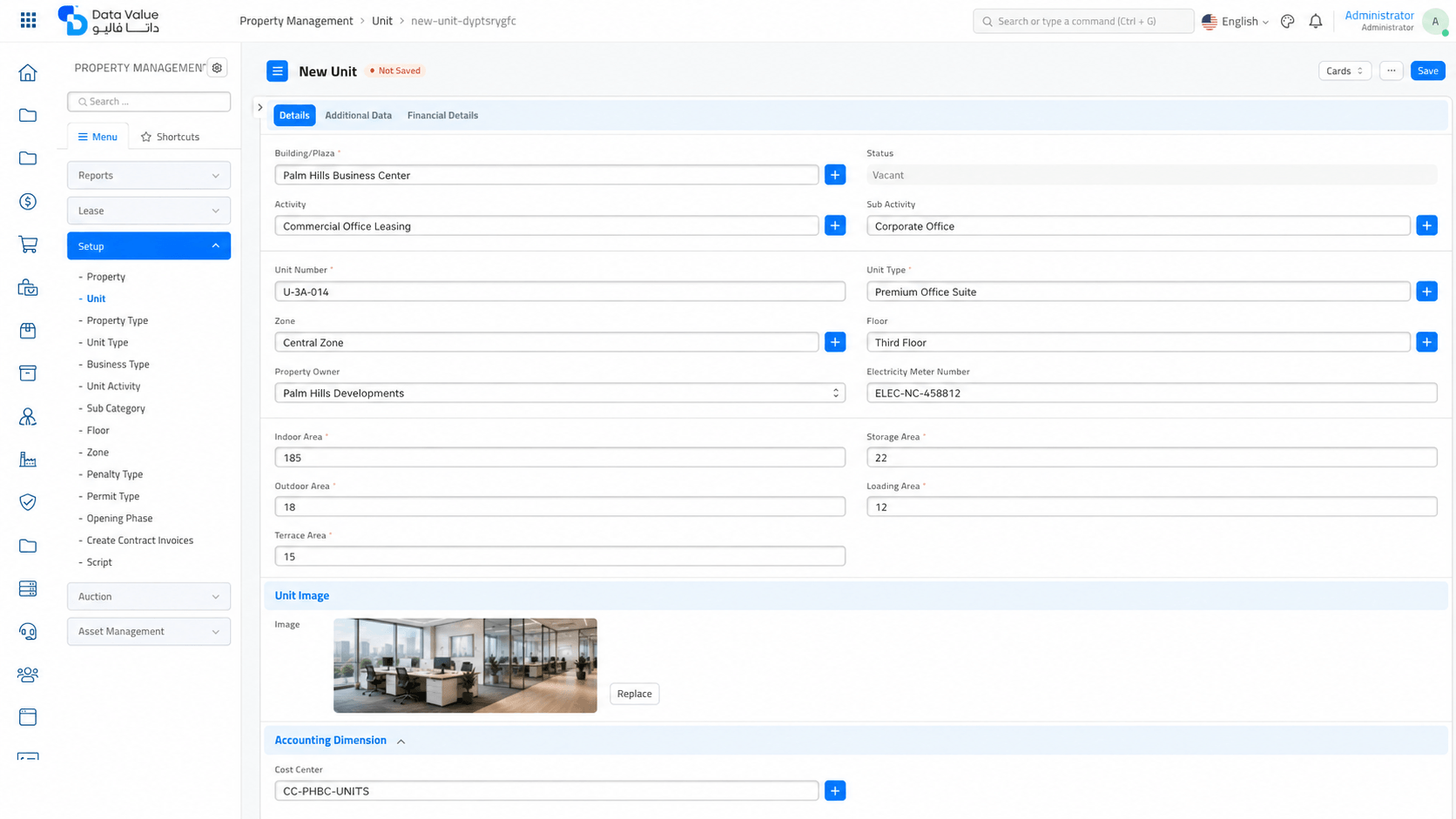The width and height of the screenshot is (1456, 819).
Task: Open the package box sidebar icon
Action: pos(28,331)
